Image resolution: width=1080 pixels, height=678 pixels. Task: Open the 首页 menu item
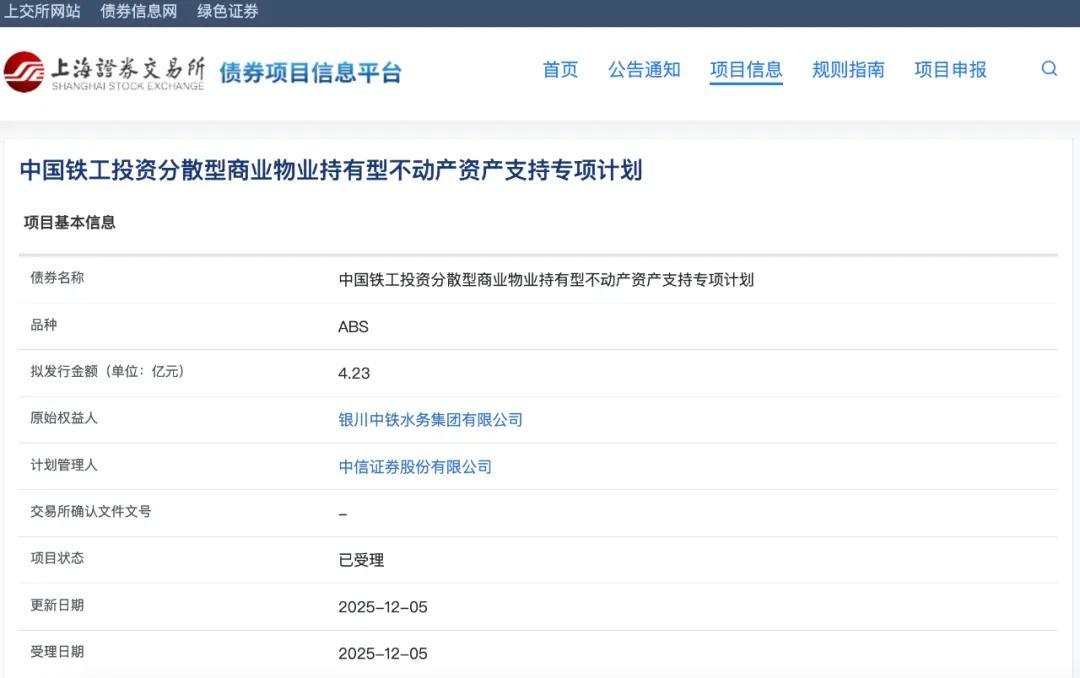[x=560, y=70]
